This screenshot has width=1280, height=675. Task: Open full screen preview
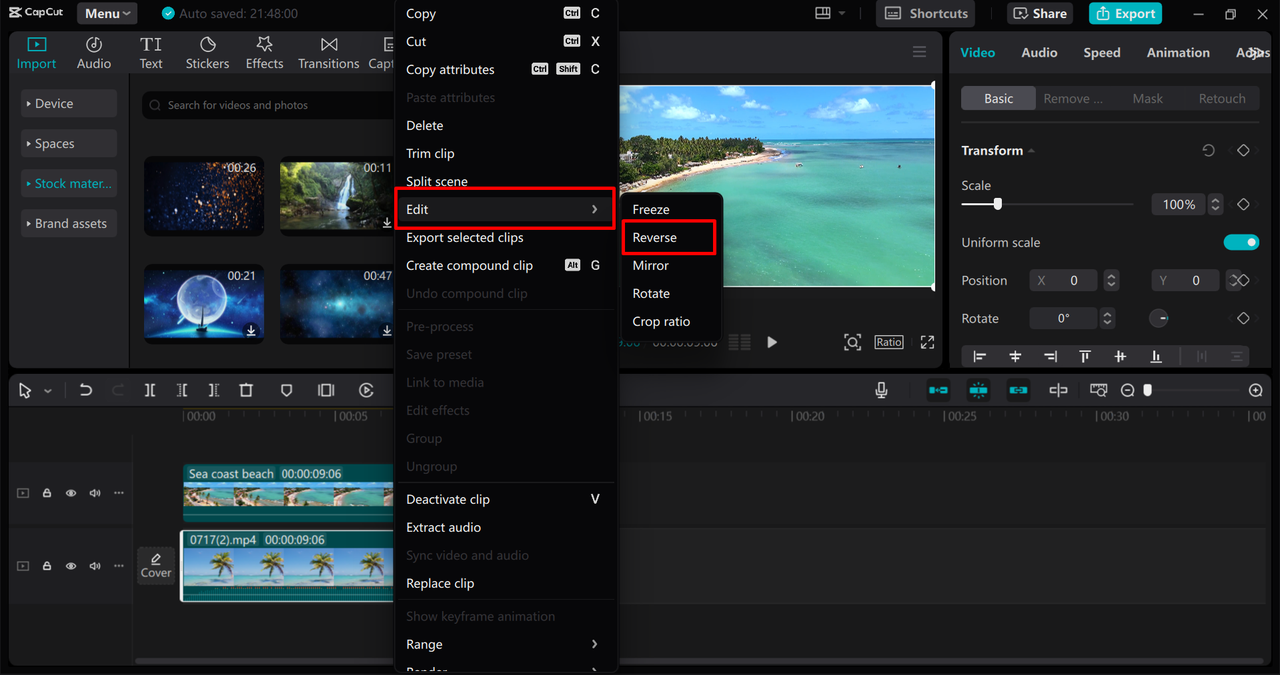click(x=927, y=342)
